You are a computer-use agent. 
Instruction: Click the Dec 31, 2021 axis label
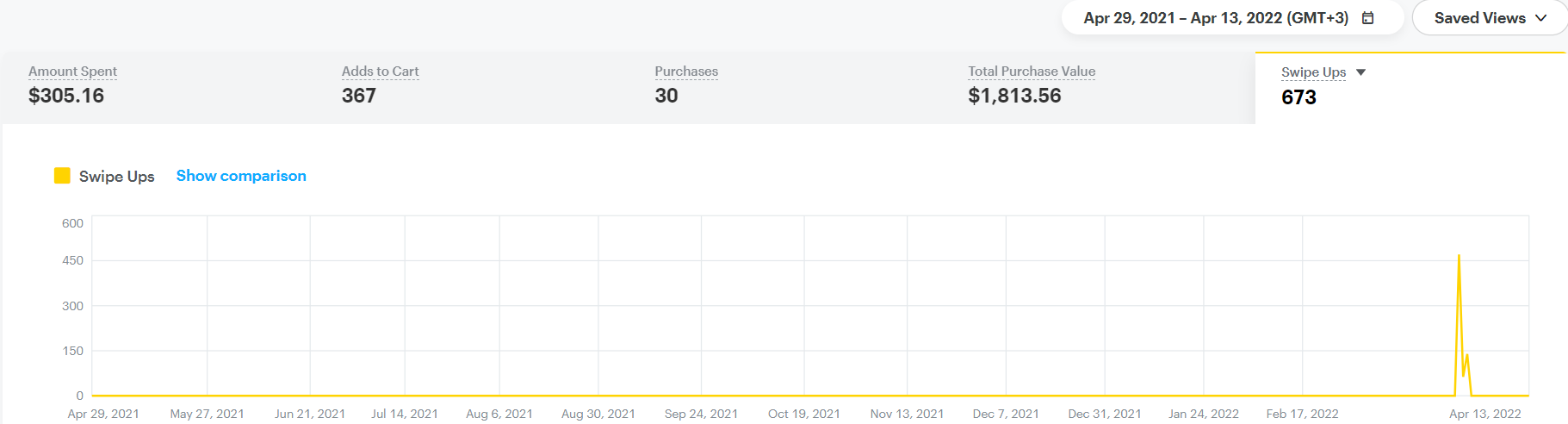(x=1104, y=414)
